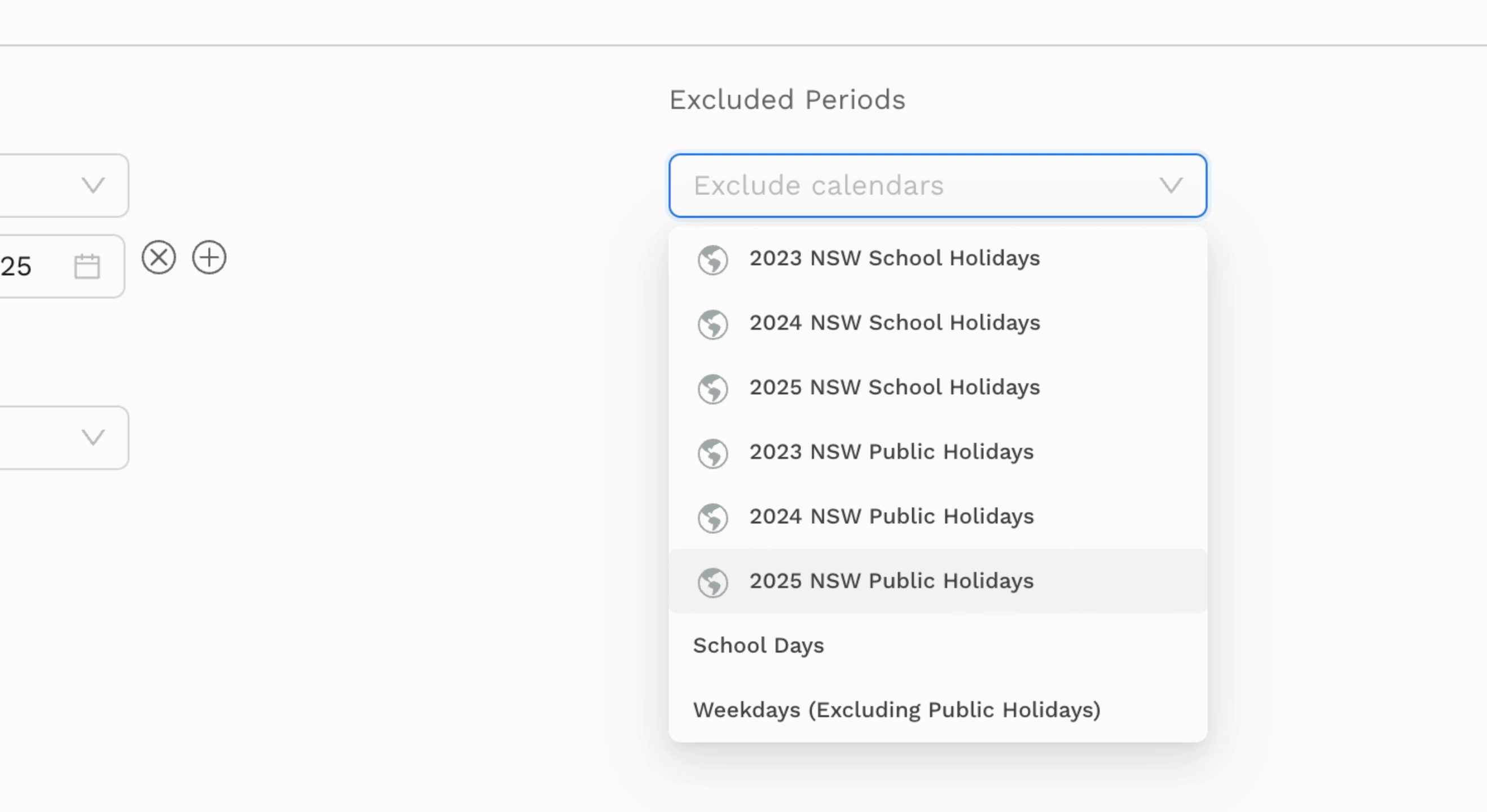Click globe icon beside 2023 NSW Public Holidays
1487x812 pixels.
tap(712, 453)
